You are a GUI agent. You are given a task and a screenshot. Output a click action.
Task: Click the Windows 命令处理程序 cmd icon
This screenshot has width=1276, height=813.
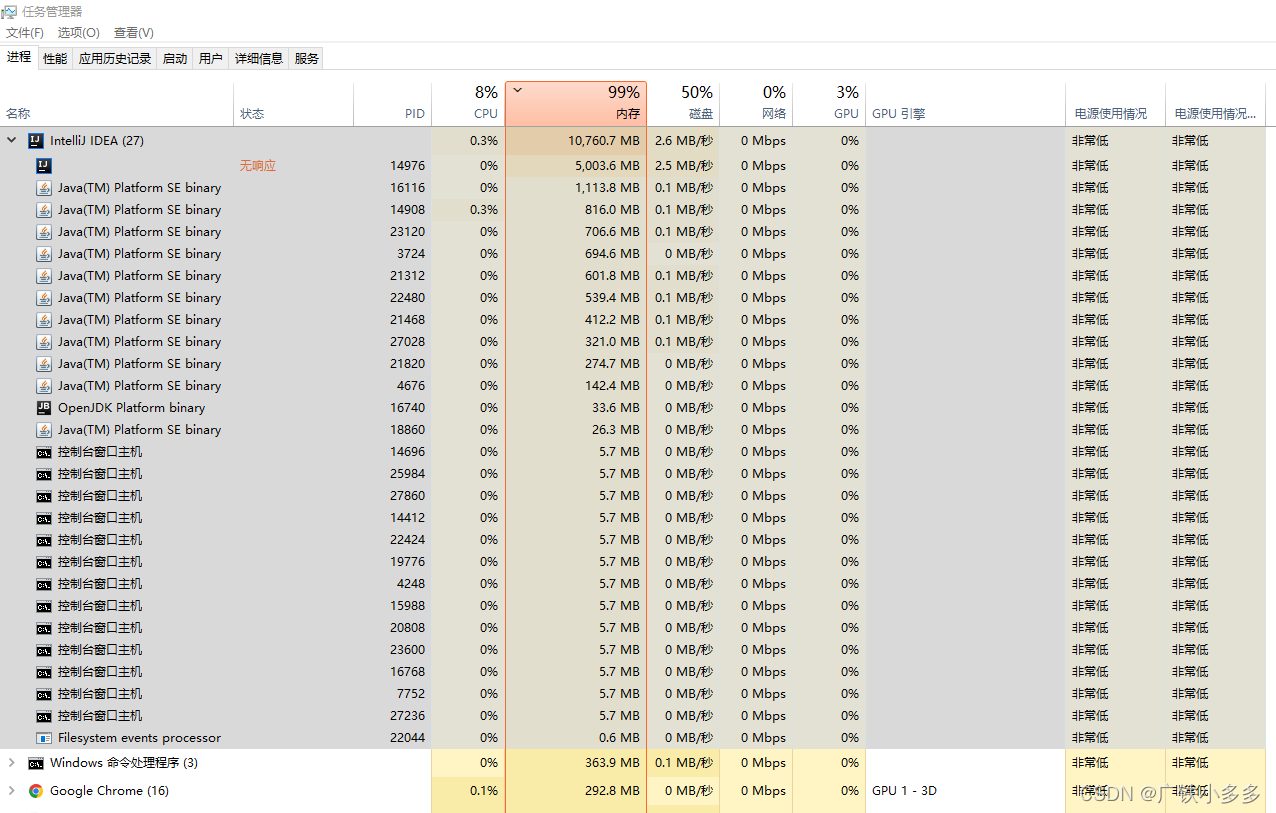36,763
